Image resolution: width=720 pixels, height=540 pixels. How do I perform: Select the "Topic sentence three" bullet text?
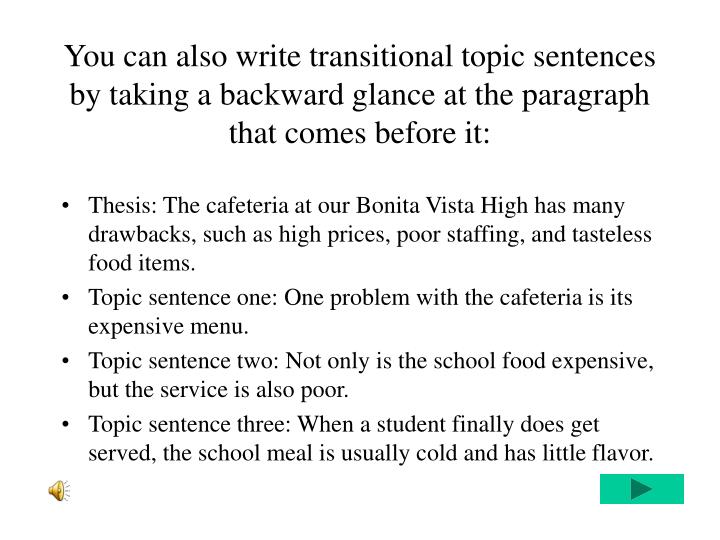(370, 440)
